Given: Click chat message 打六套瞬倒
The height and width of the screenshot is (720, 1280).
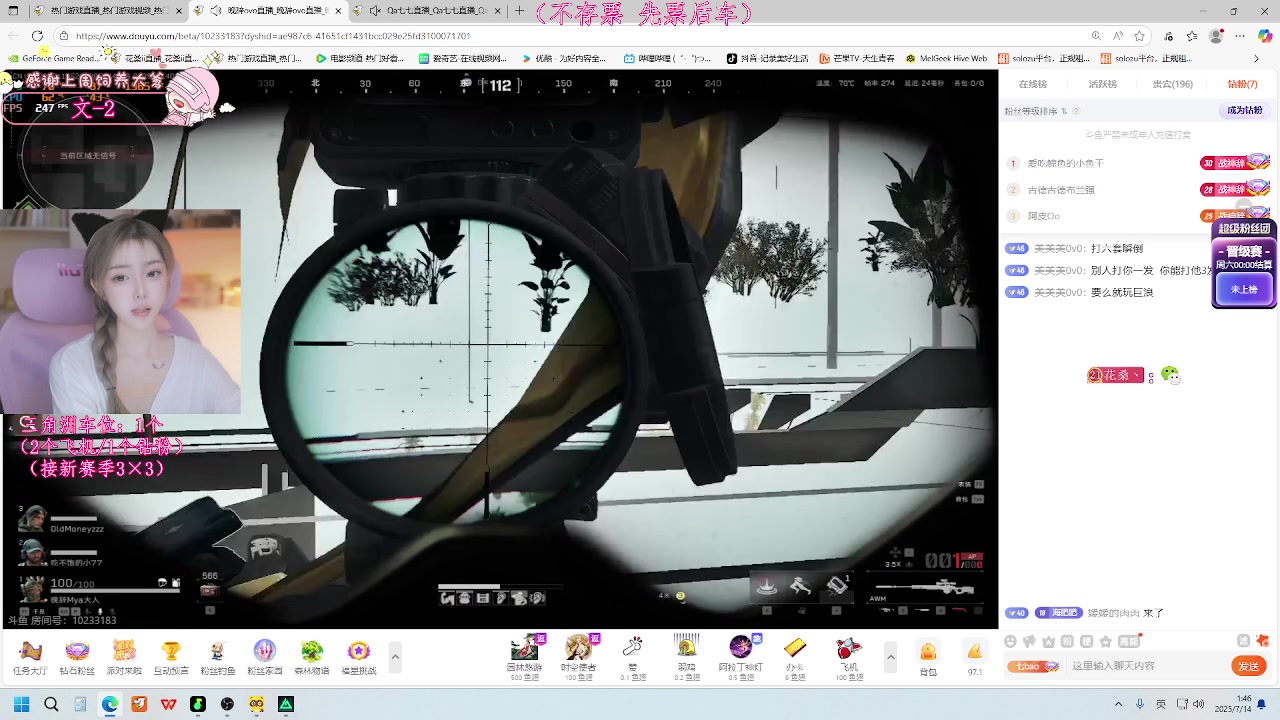Looking at the screenshot, I should click(1115, 248).
